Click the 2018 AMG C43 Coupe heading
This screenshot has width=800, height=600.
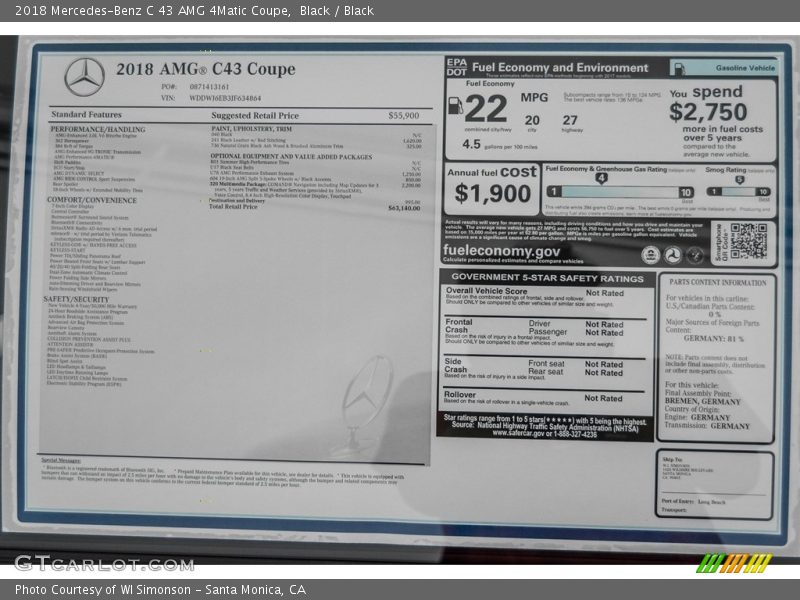pyautogui.click(x=206, y=69)
